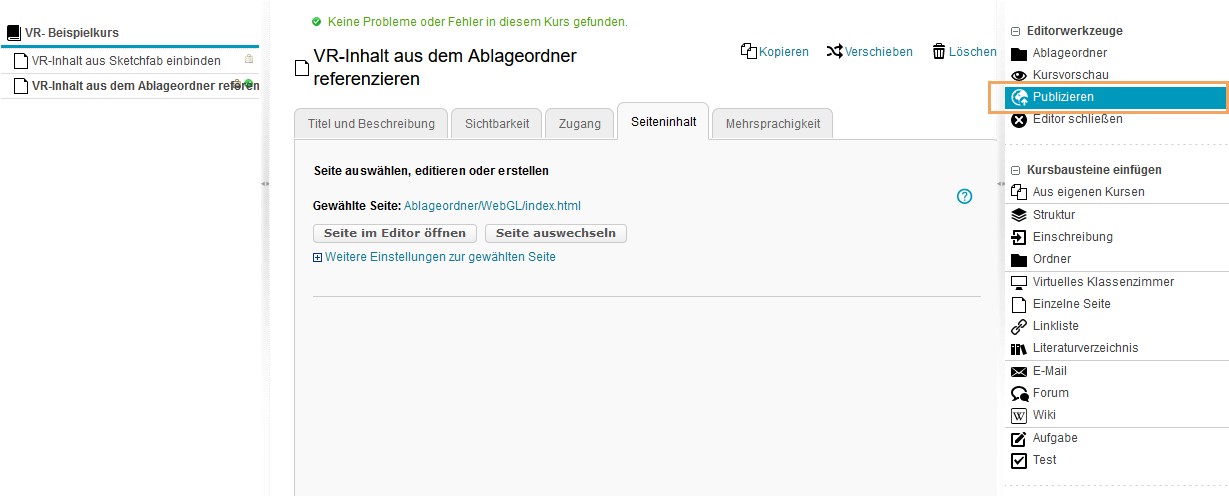Click the Literaturverzeichnis label

1086,348
